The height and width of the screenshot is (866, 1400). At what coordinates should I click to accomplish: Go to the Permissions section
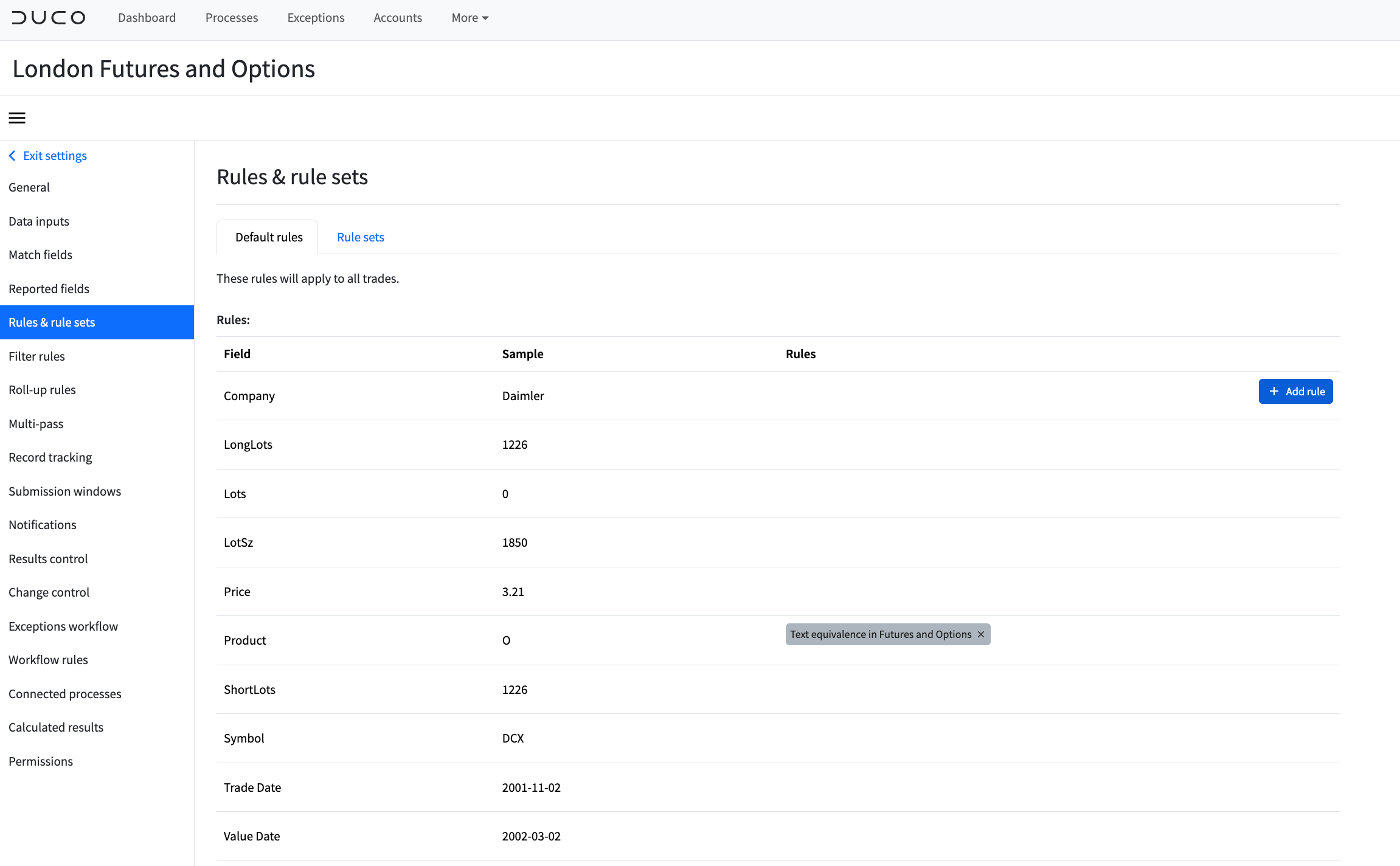[x=40, y=761]
